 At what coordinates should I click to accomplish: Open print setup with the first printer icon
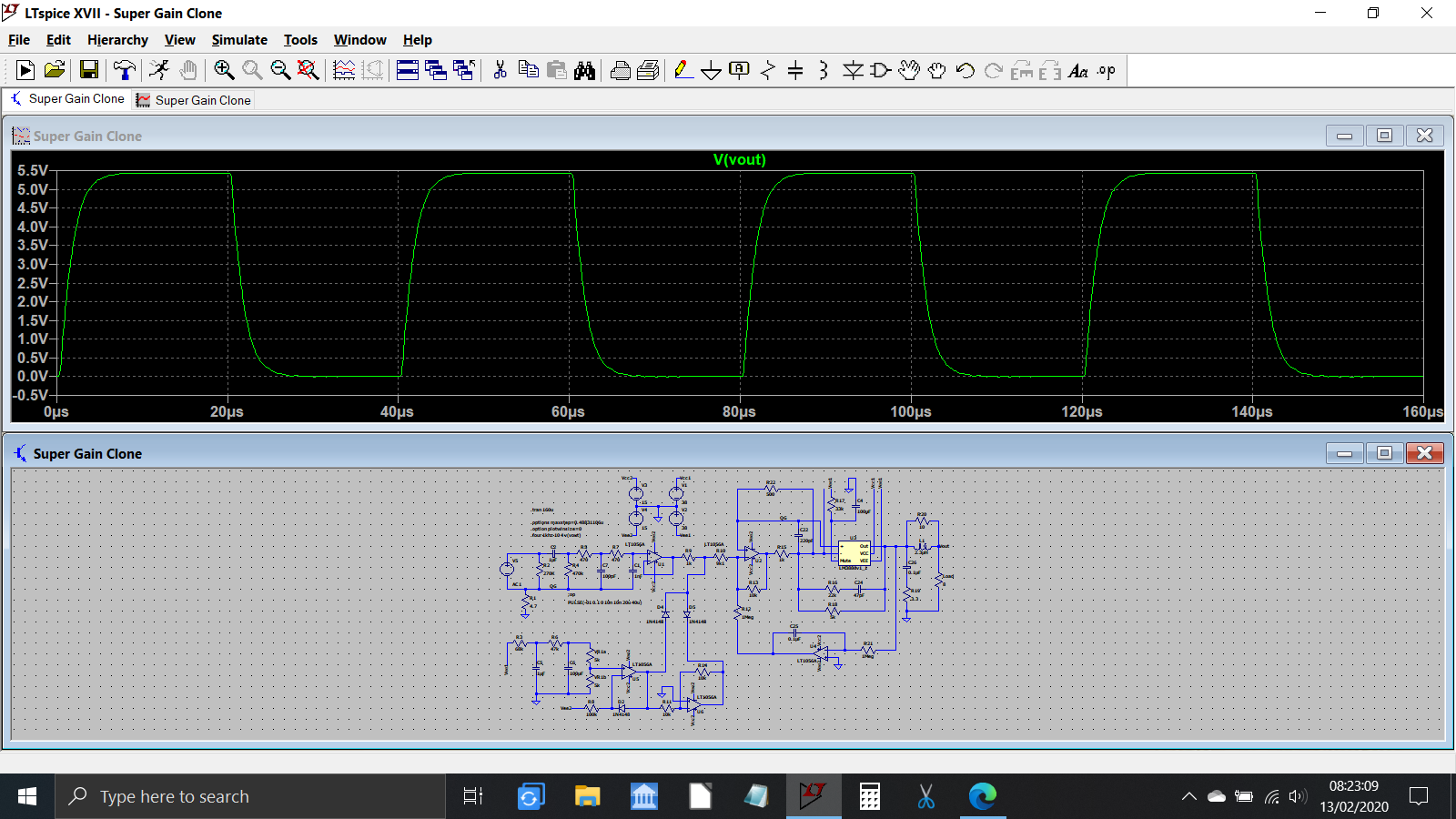coord(621,70)
